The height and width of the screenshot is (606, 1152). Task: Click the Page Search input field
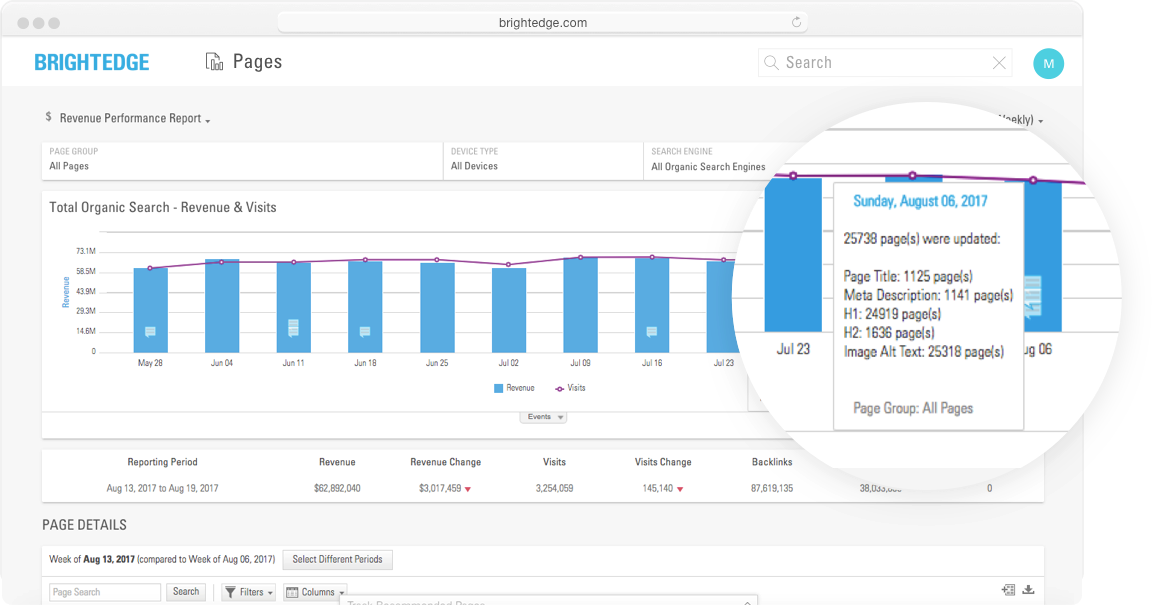[x=105, y=592]
